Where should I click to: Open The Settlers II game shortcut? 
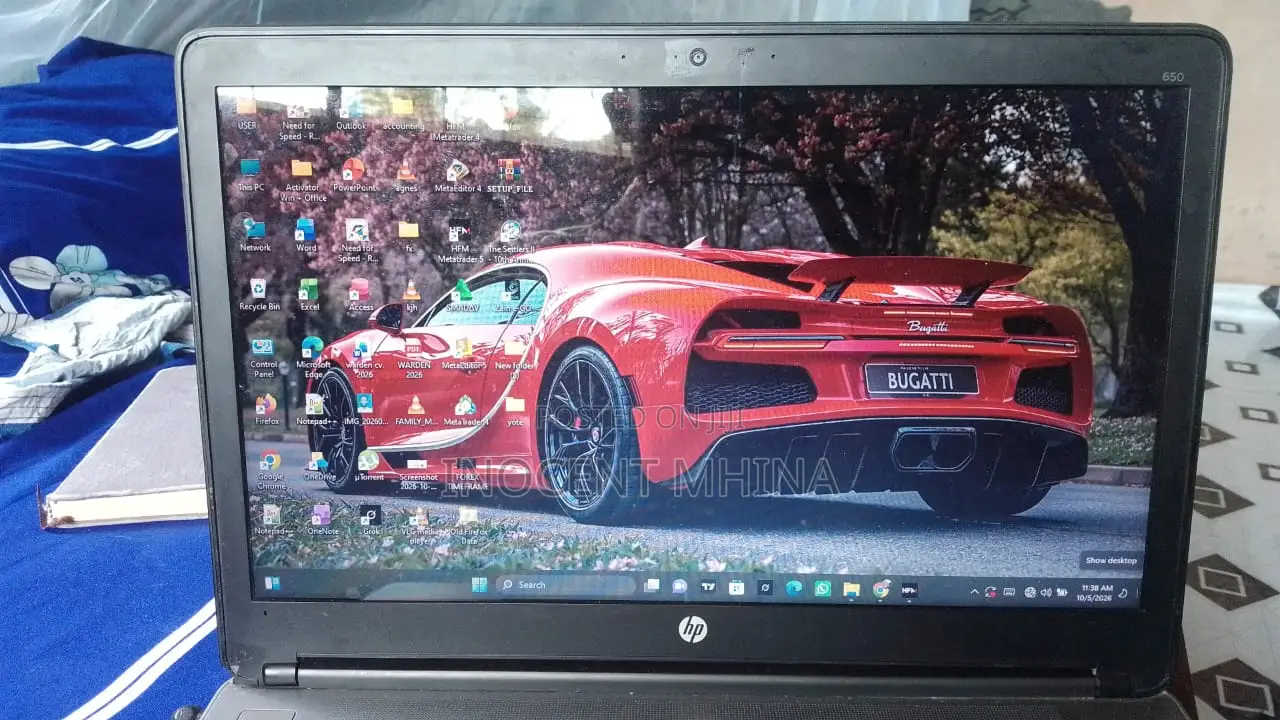[511, 240]
